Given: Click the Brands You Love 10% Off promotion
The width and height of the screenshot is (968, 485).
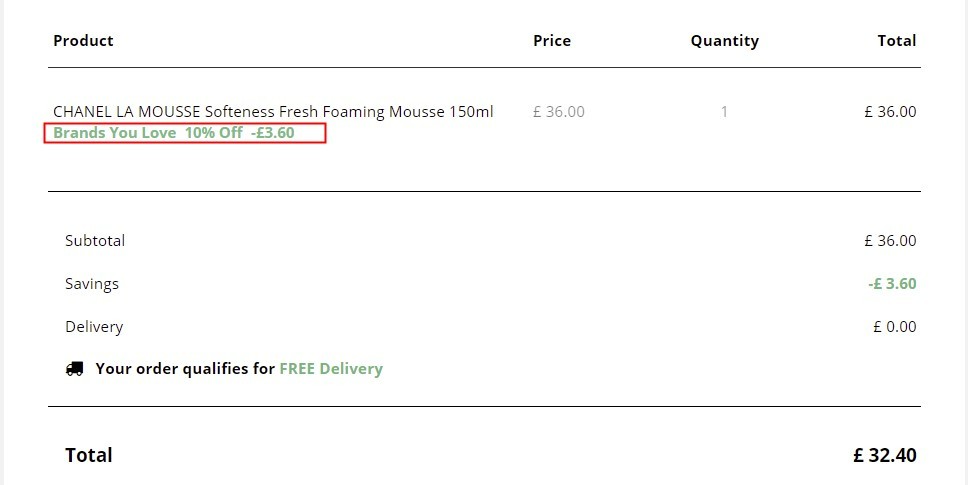Looking at the screenshot, I should (x=174, y=133).
